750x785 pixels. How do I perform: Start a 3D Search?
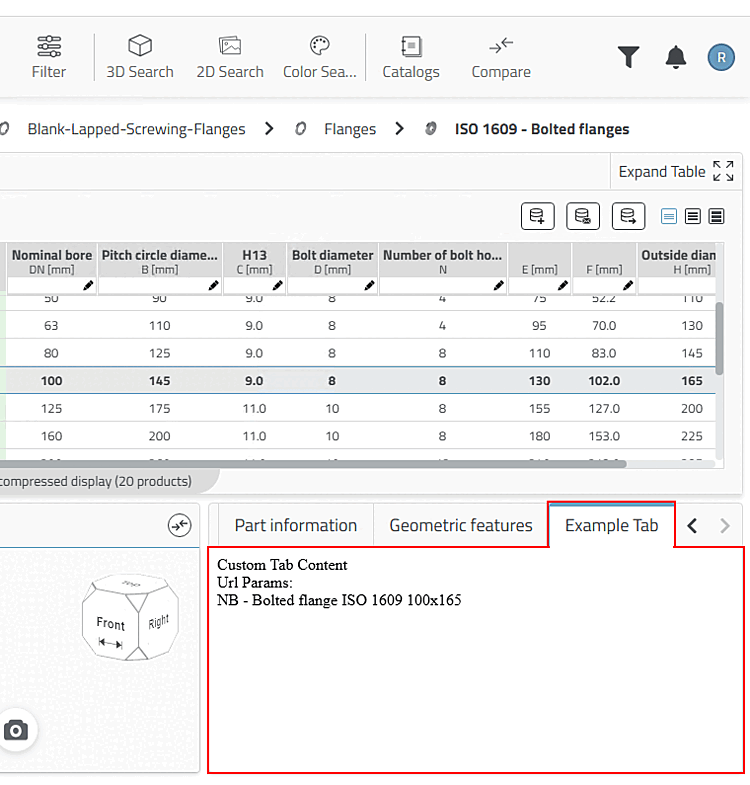click(x=140, y=57)
